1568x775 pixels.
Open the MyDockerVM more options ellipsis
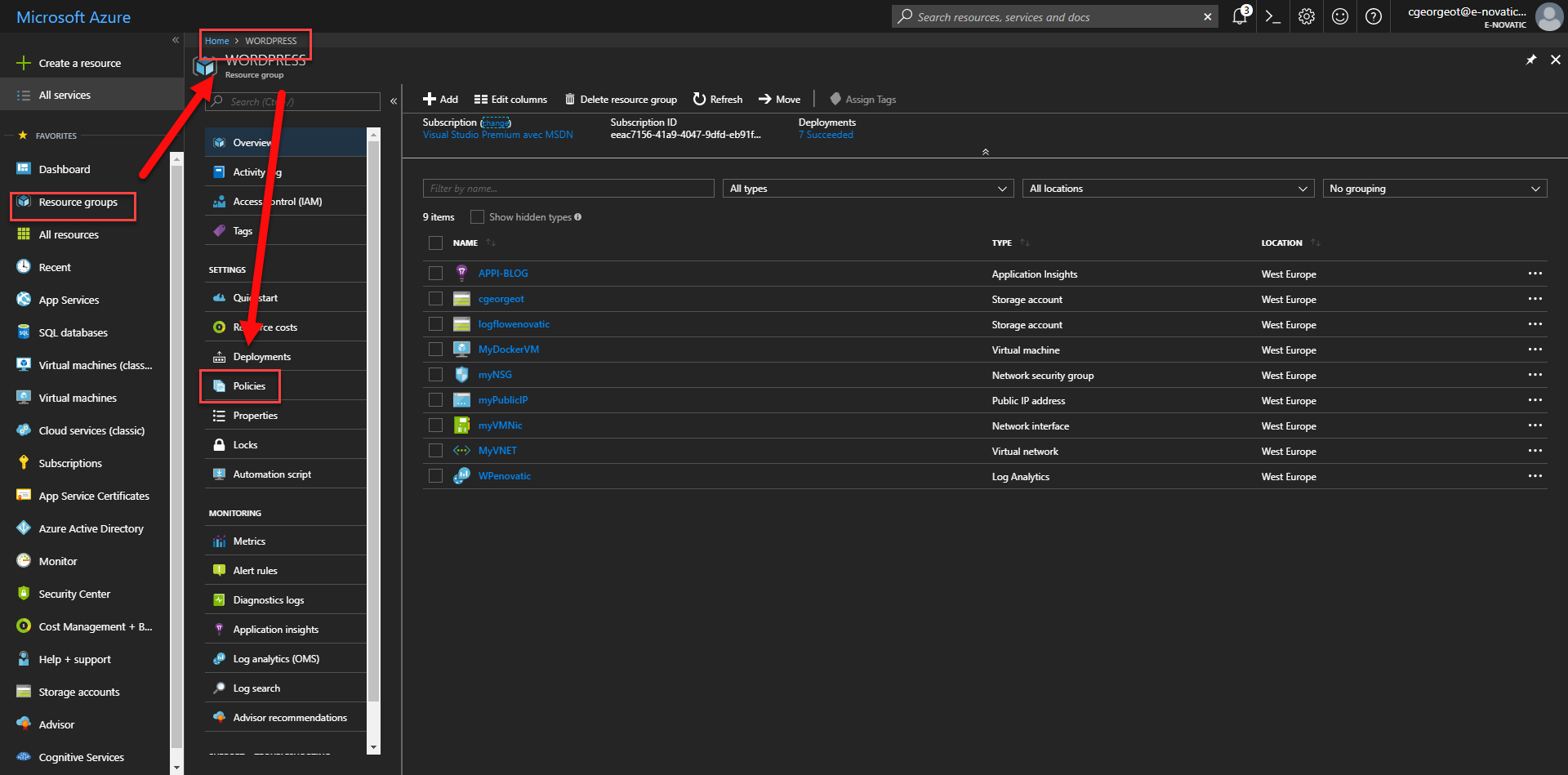click(1535, 350)
